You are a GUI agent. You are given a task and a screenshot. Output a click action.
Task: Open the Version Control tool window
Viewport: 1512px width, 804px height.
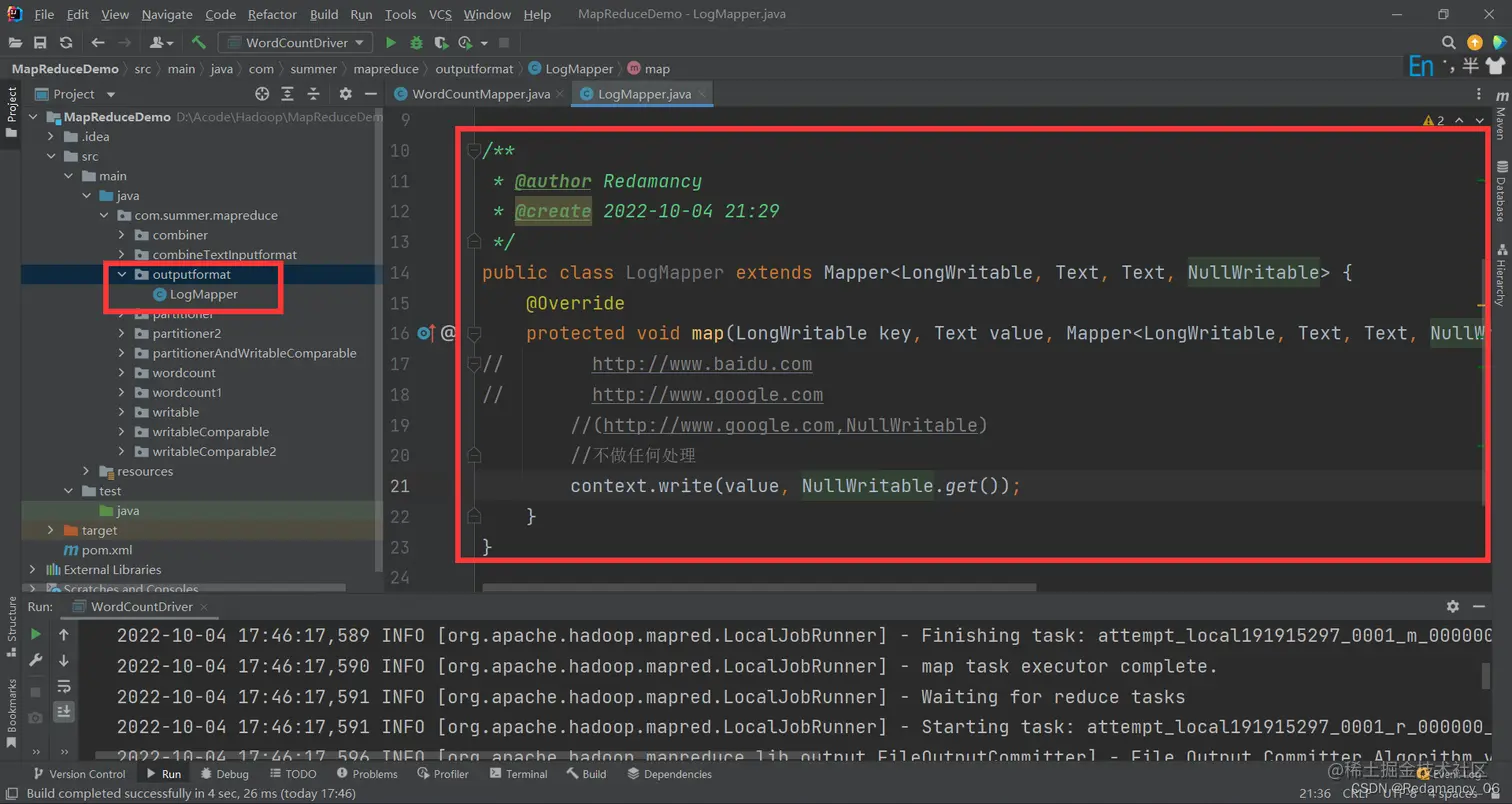click(79, 773)
